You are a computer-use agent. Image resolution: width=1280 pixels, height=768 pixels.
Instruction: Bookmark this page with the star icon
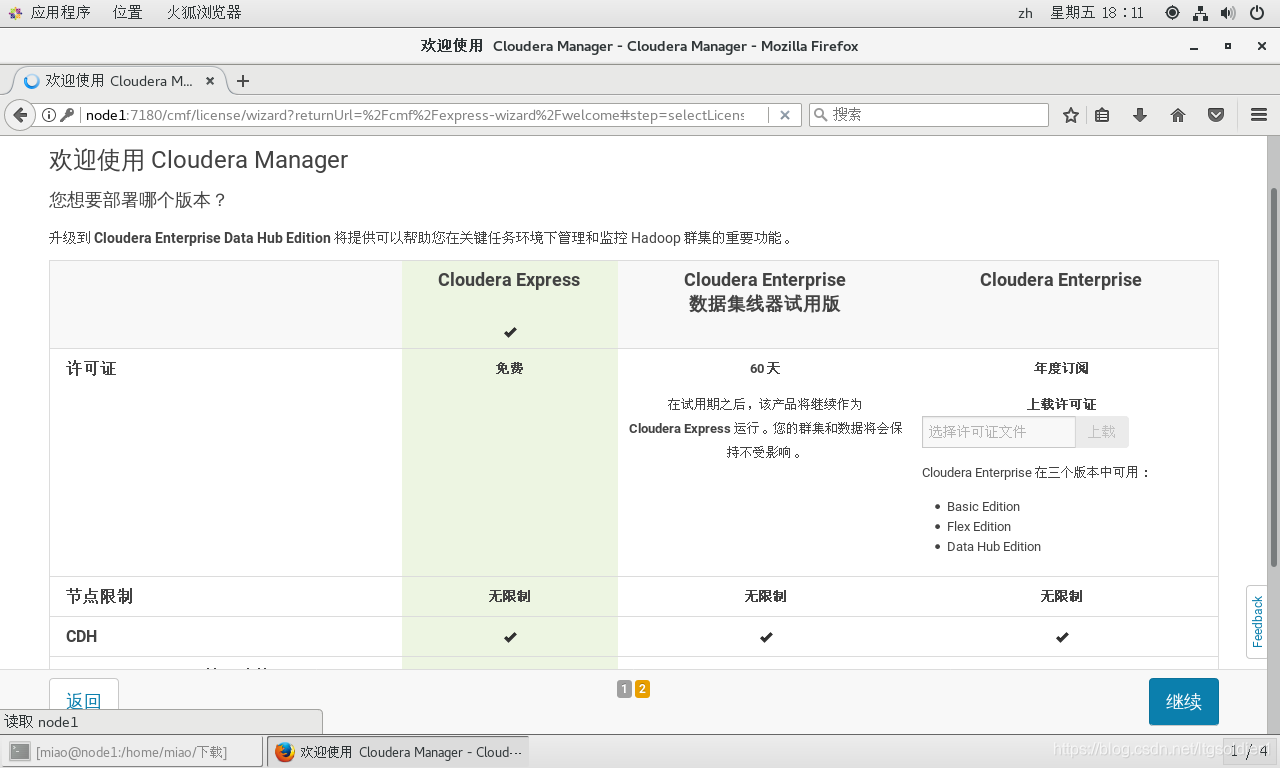point(1070,115)
